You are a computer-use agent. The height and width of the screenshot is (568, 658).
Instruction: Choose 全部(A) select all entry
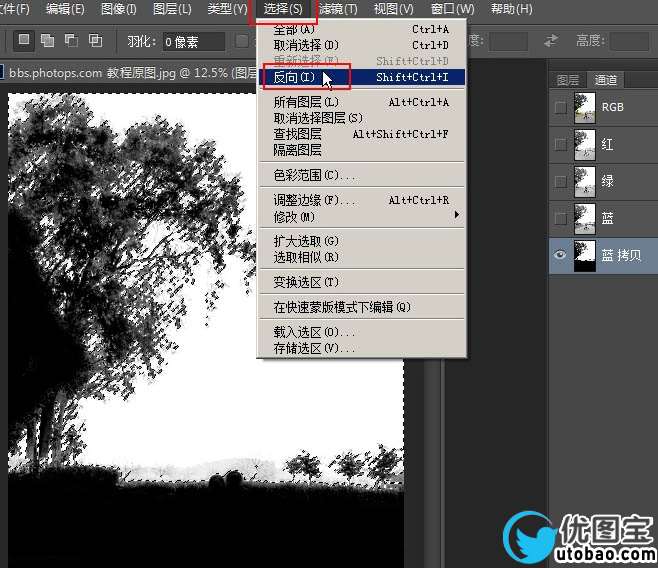pos(362,29)
